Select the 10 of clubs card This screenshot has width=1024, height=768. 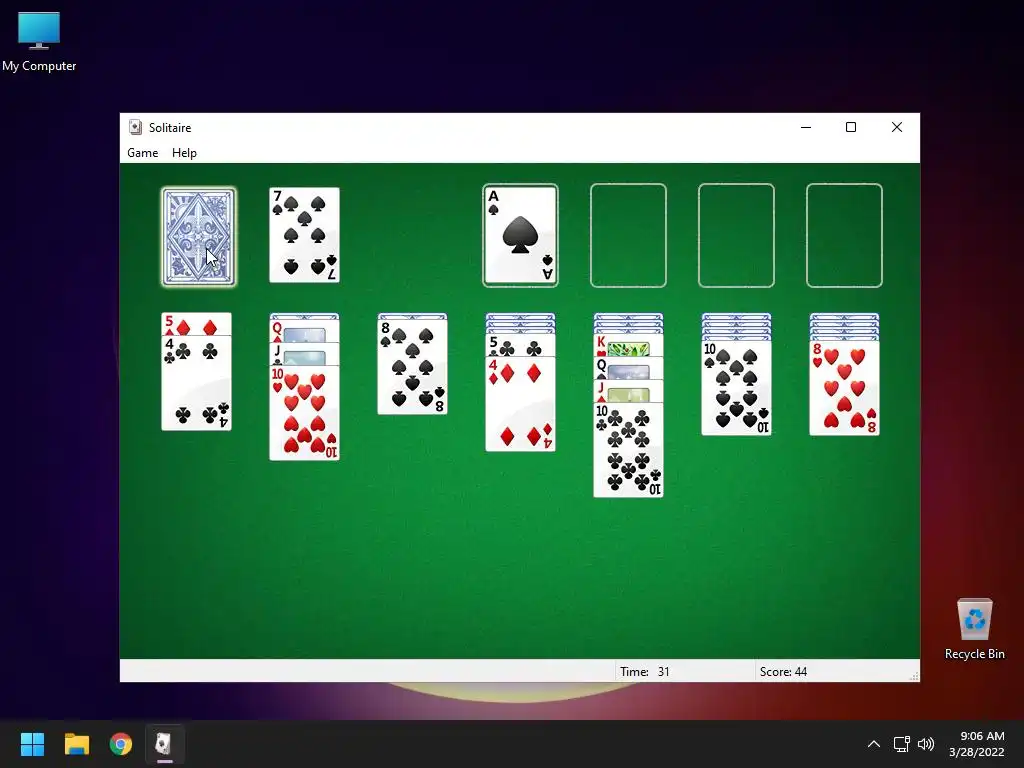coord(628,450)
